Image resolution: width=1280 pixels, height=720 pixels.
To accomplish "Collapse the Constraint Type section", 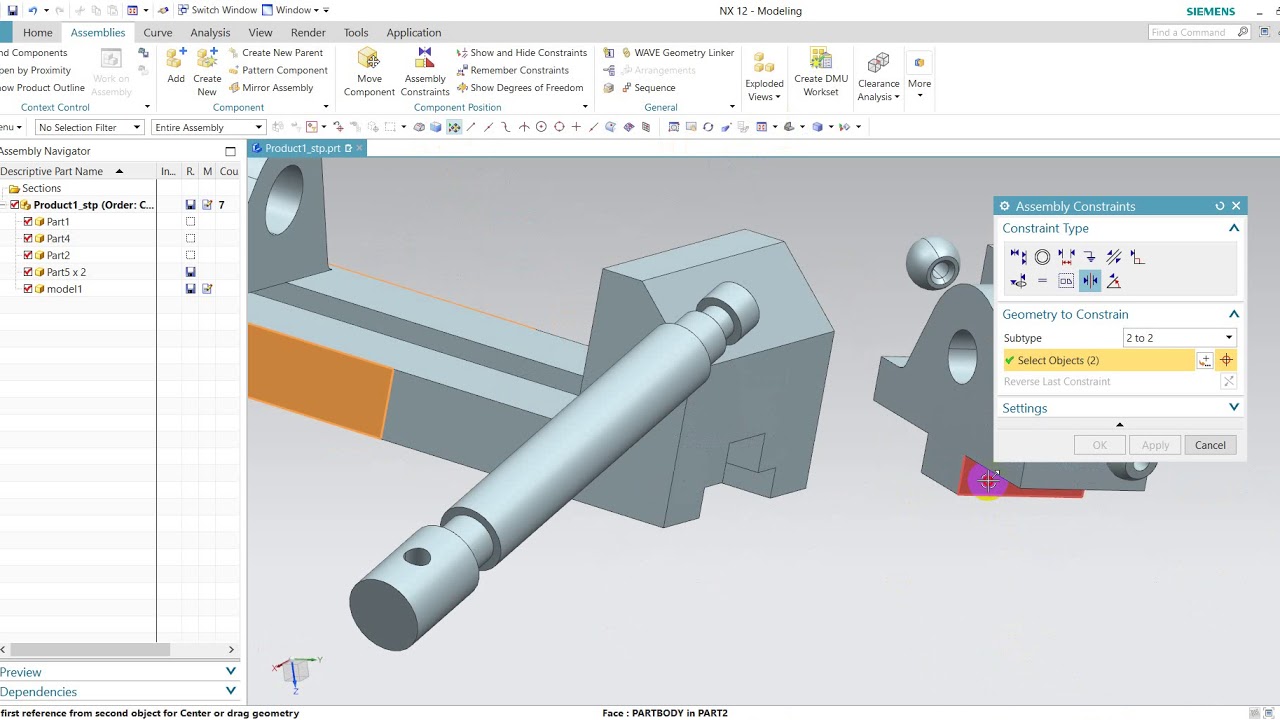I will pyautogui.click(x=1234, y=228).
